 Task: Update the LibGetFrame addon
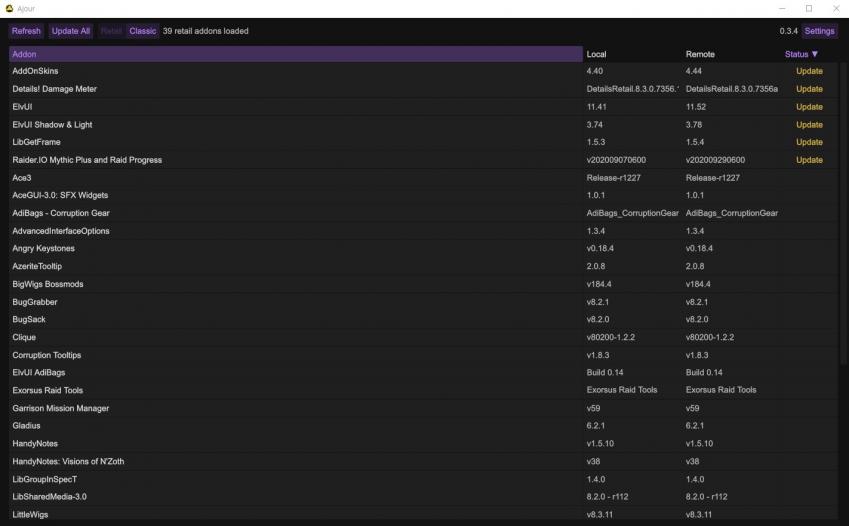[x=809, y=142]
